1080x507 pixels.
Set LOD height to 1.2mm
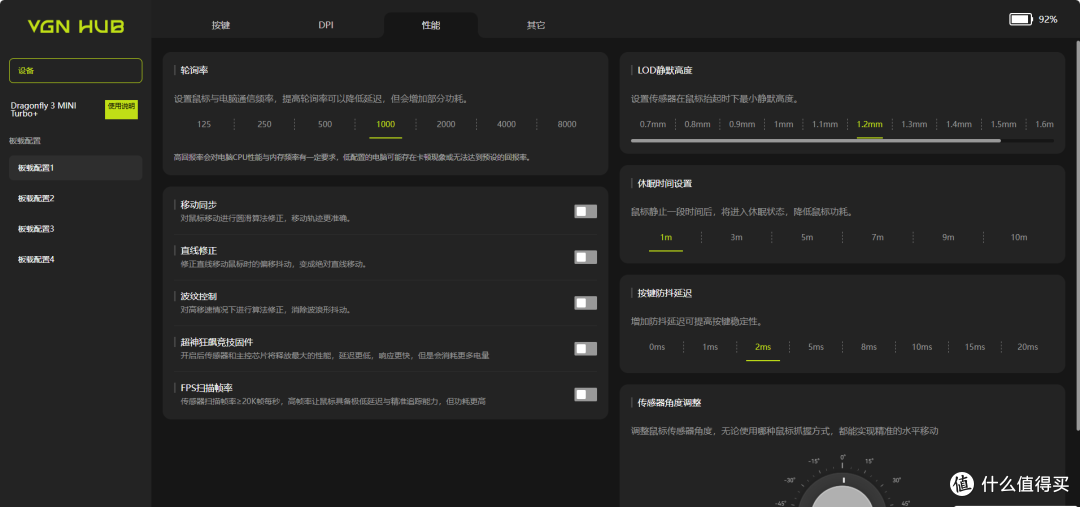(x=869, y=125)
